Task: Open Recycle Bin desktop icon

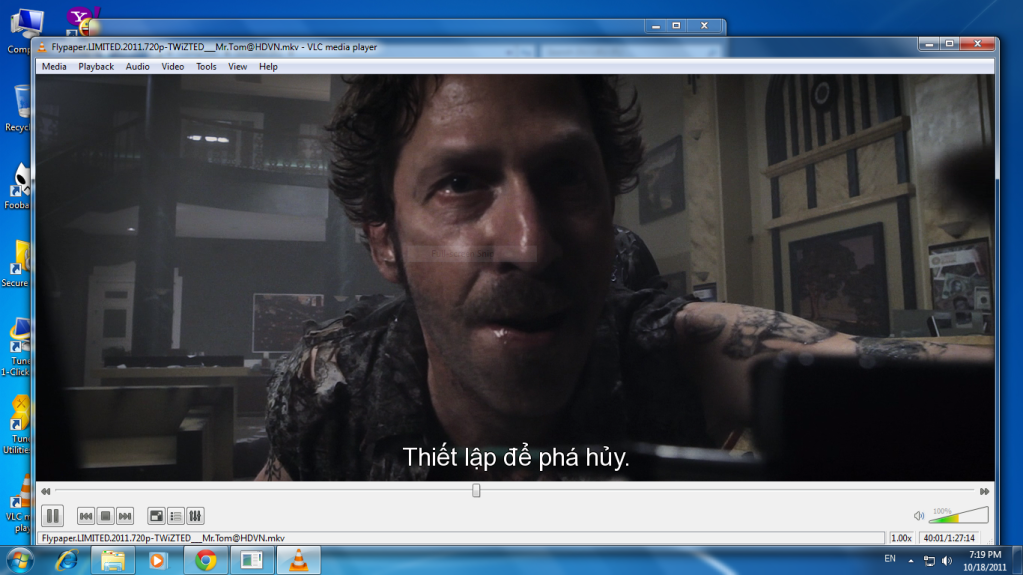Action: click(18, 108)
